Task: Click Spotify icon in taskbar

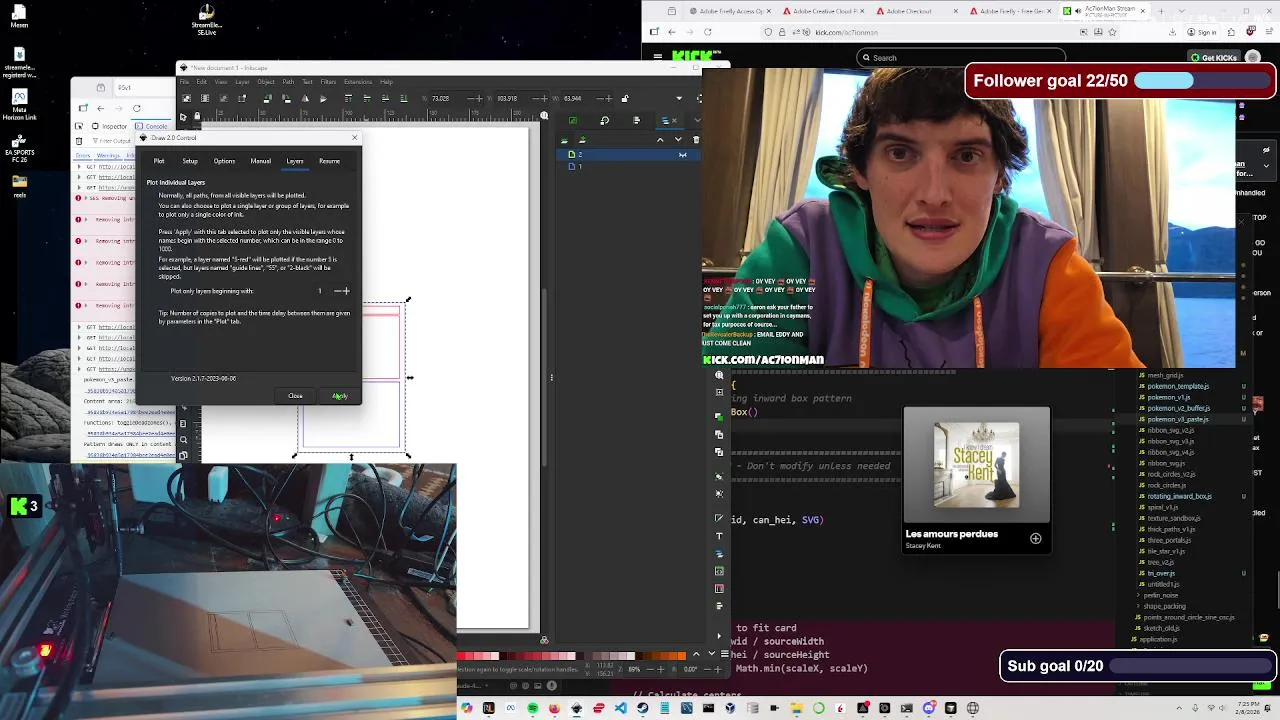Action: pyautogui.click(x=532, y=708)
